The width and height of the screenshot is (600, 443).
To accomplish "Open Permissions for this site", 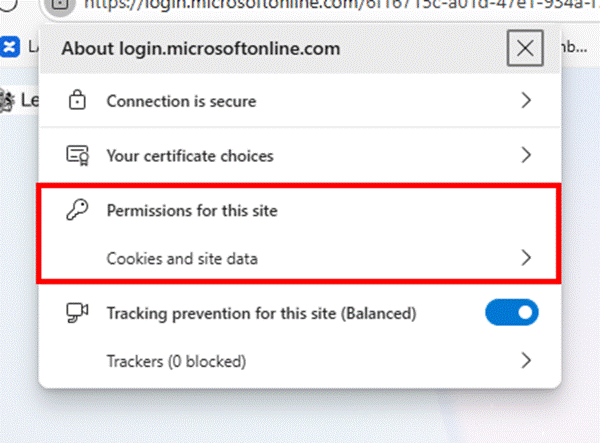I will pyautogui.click(x=191, y=211).
